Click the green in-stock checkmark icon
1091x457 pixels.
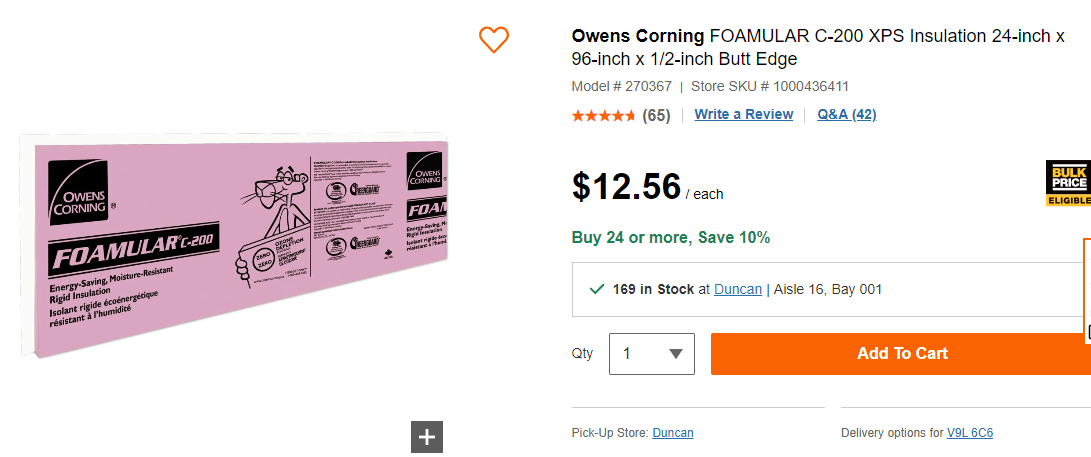(597, 289)
